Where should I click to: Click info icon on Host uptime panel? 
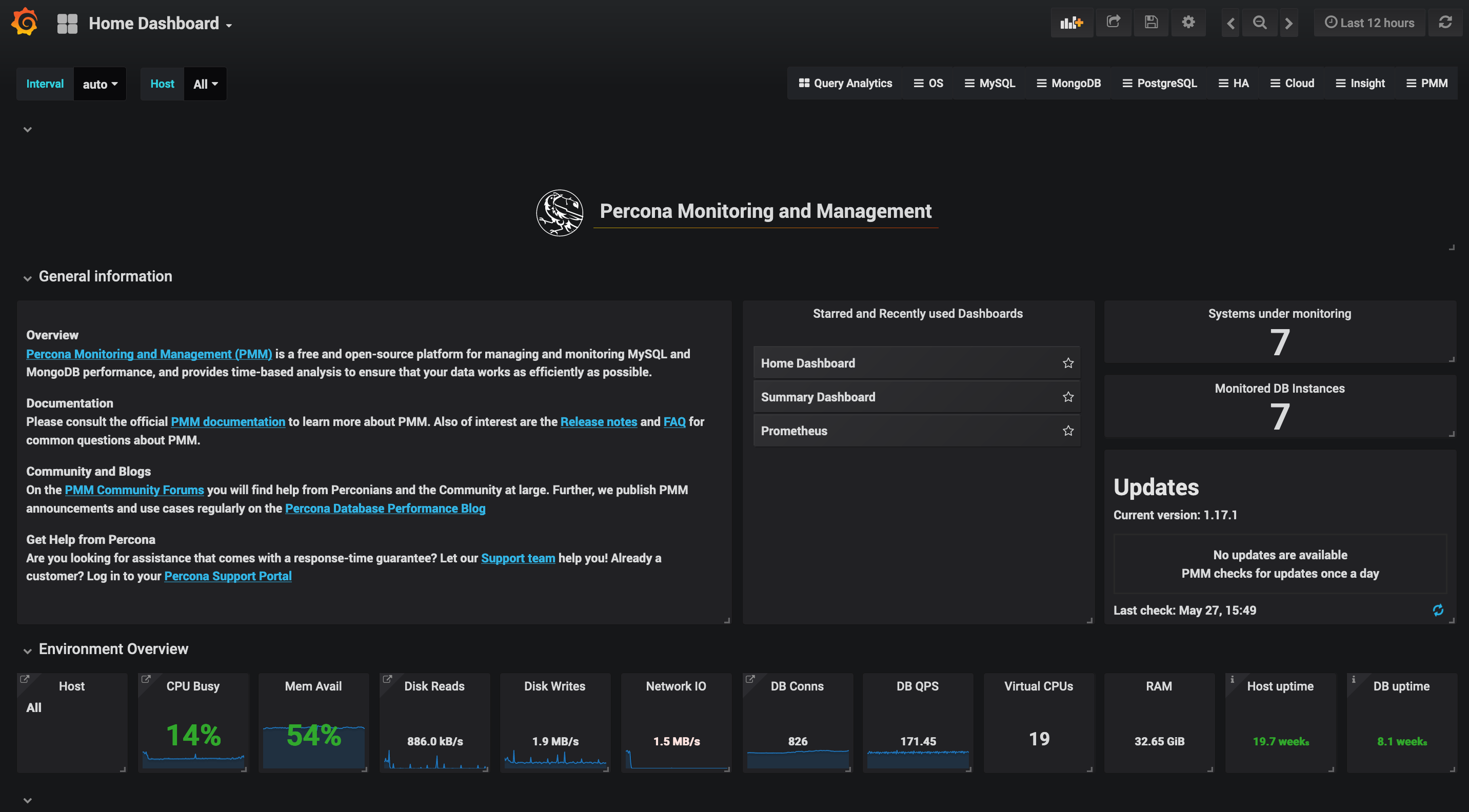(1233, 679)
